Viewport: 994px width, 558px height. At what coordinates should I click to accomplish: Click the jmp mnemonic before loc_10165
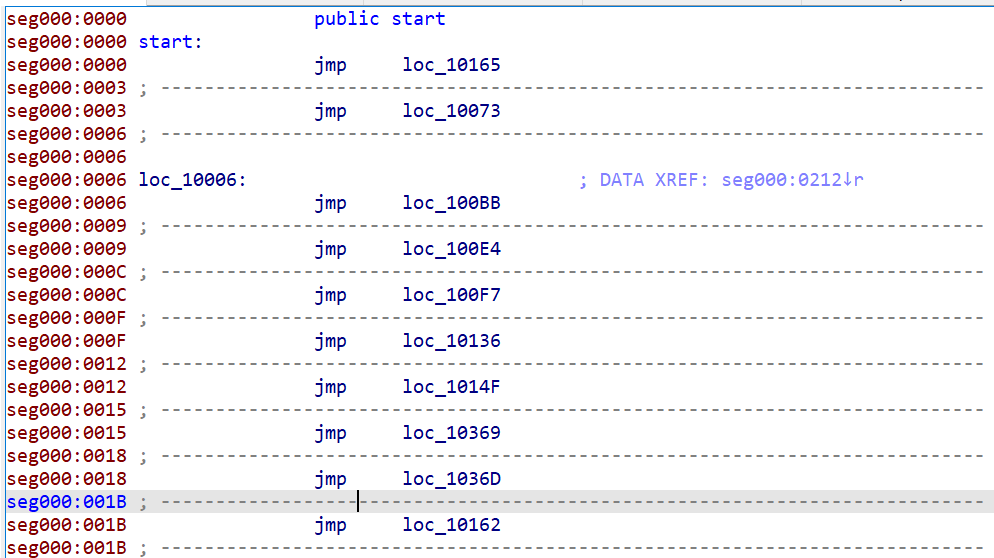pyautogui.click(x=330, y=65)
